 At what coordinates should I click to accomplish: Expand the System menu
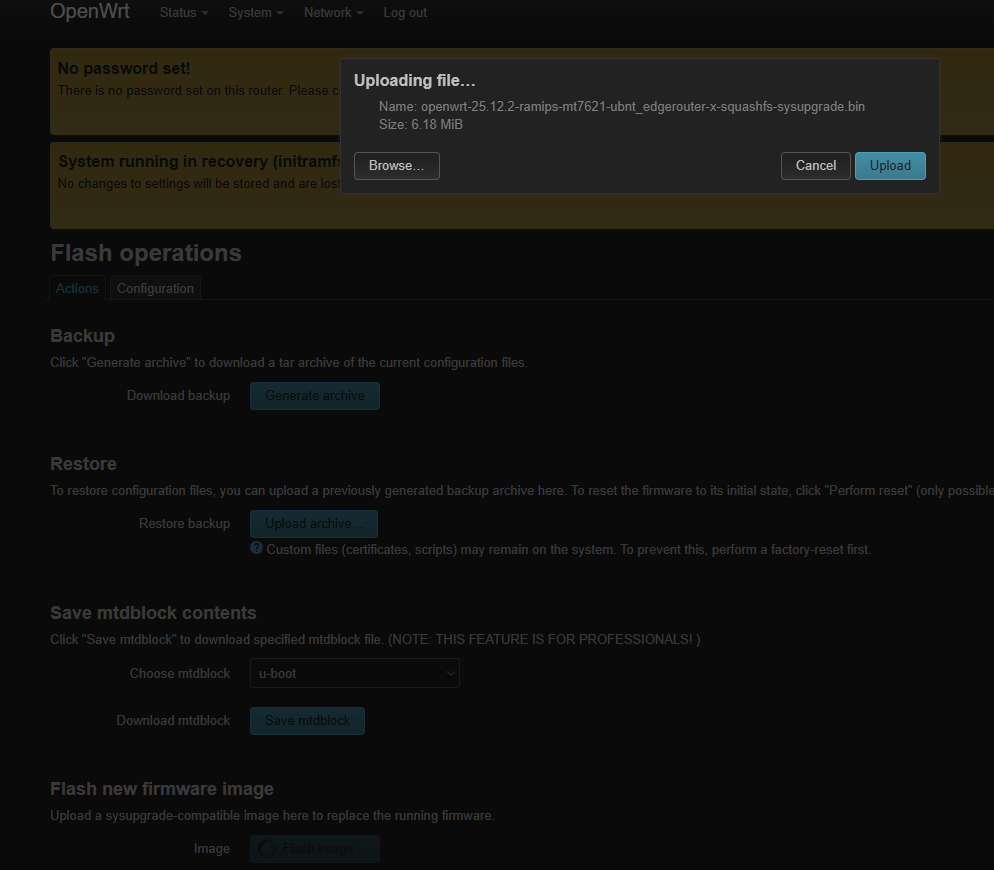pos(255,13)
